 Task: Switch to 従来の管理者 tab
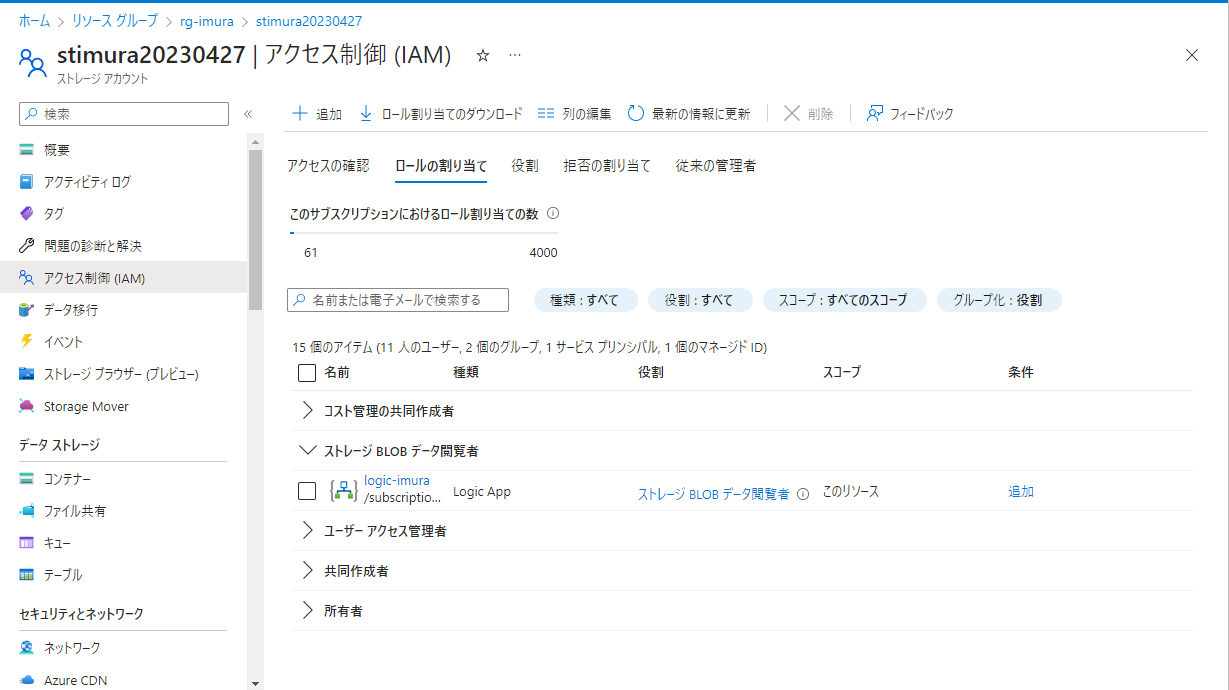click(716, 166)
